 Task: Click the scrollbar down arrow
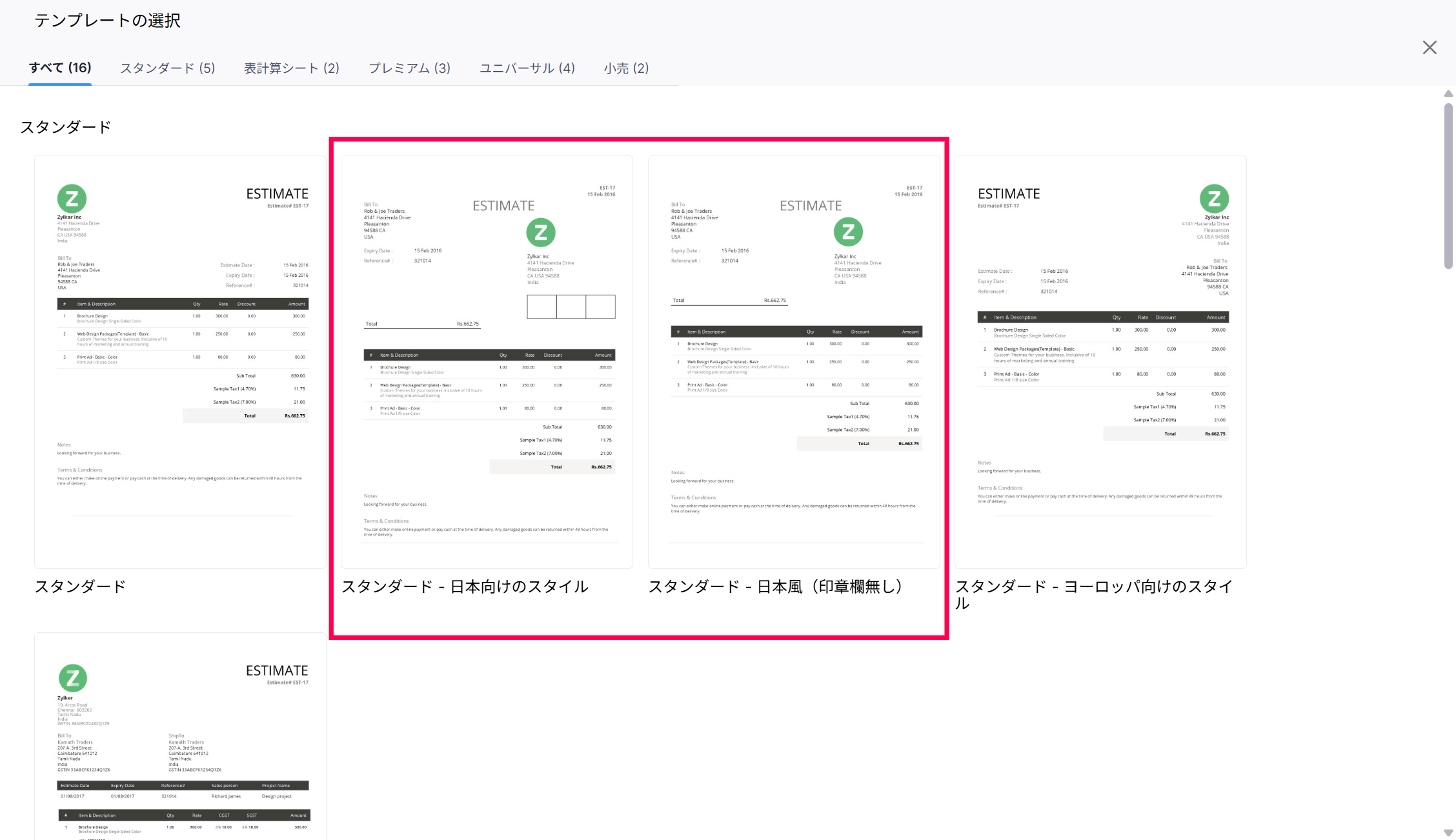click(x=1448, y=833)
